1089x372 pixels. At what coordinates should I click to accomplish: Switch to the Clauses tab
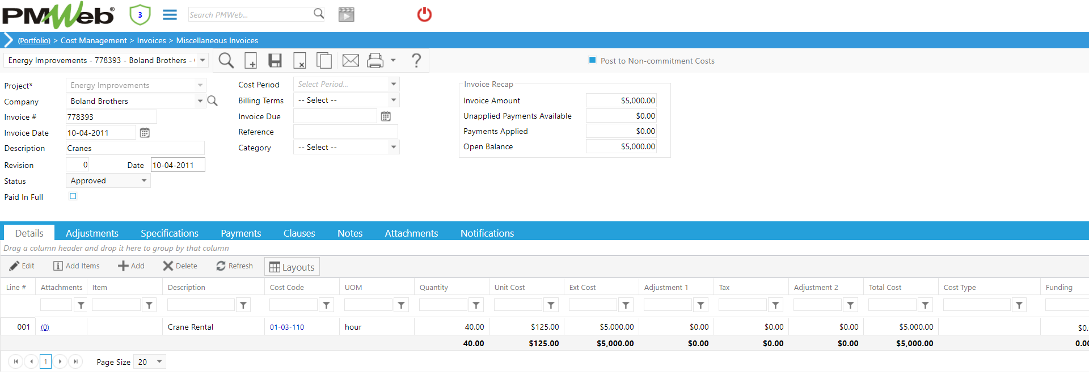(299, 233)
